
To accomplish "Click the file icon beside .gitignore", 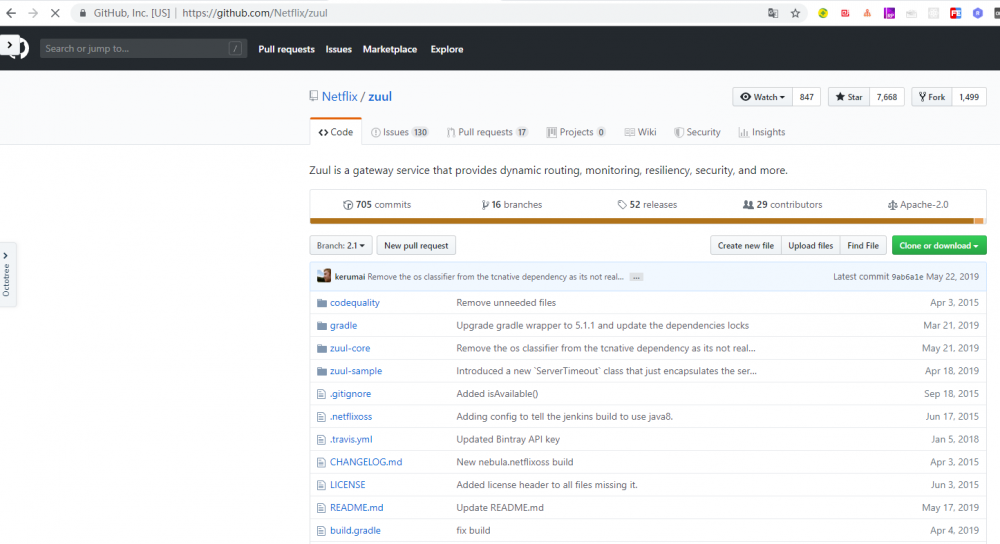I will pyautogui.click(x=322, y=394).
